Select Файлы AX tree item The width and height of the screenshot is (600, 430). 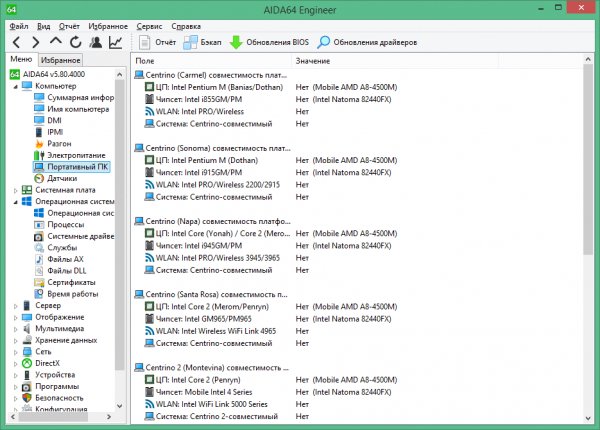click(x=59, y=259)
